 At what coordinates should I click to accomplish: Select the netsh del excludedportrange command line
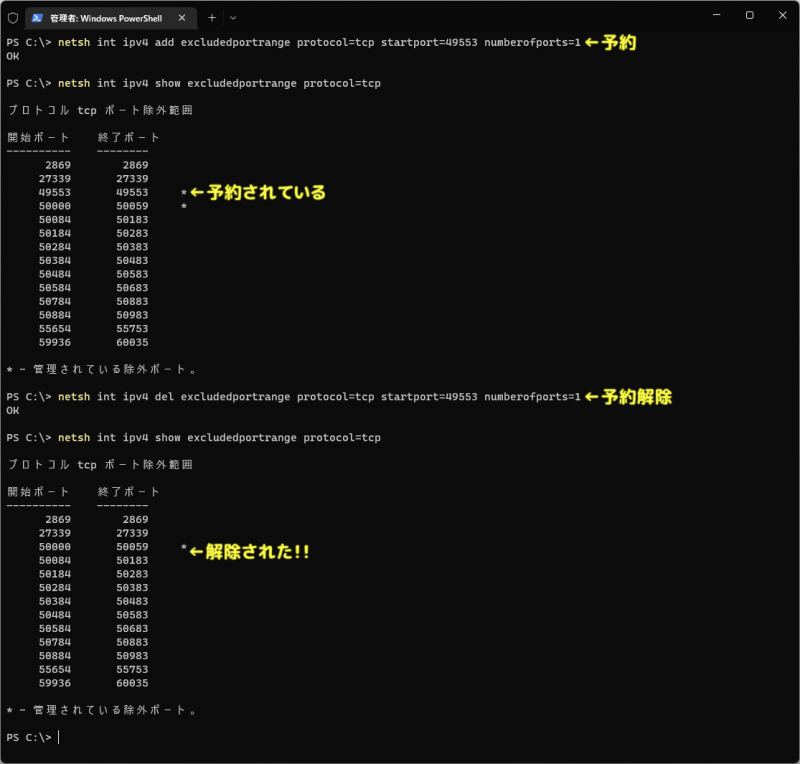300,396
